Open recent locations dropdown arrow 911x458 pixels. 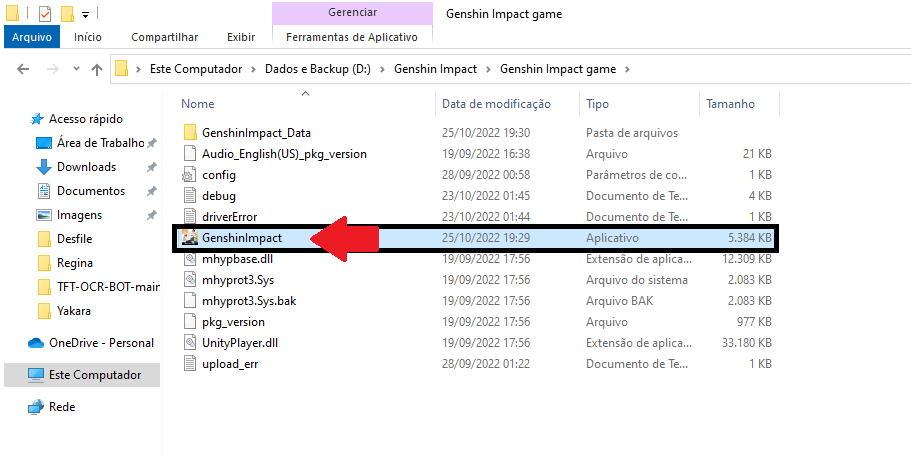click(76, 69)
